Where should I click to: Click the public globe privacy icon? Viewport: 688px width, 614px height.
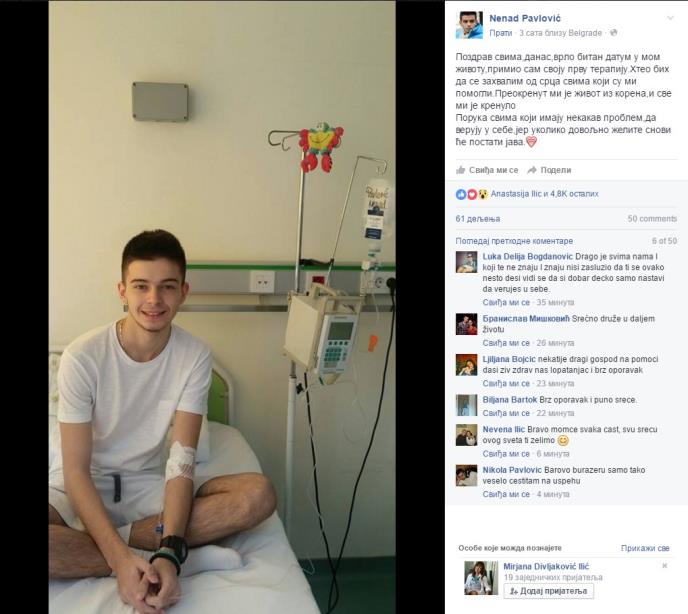click(x=613, y=32)
